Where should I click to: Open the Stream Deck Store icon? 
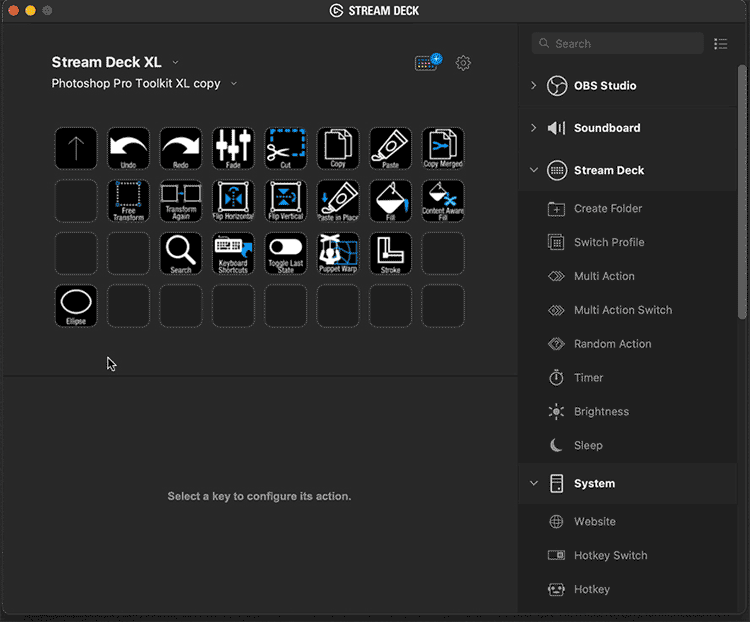tap(428, 62)
